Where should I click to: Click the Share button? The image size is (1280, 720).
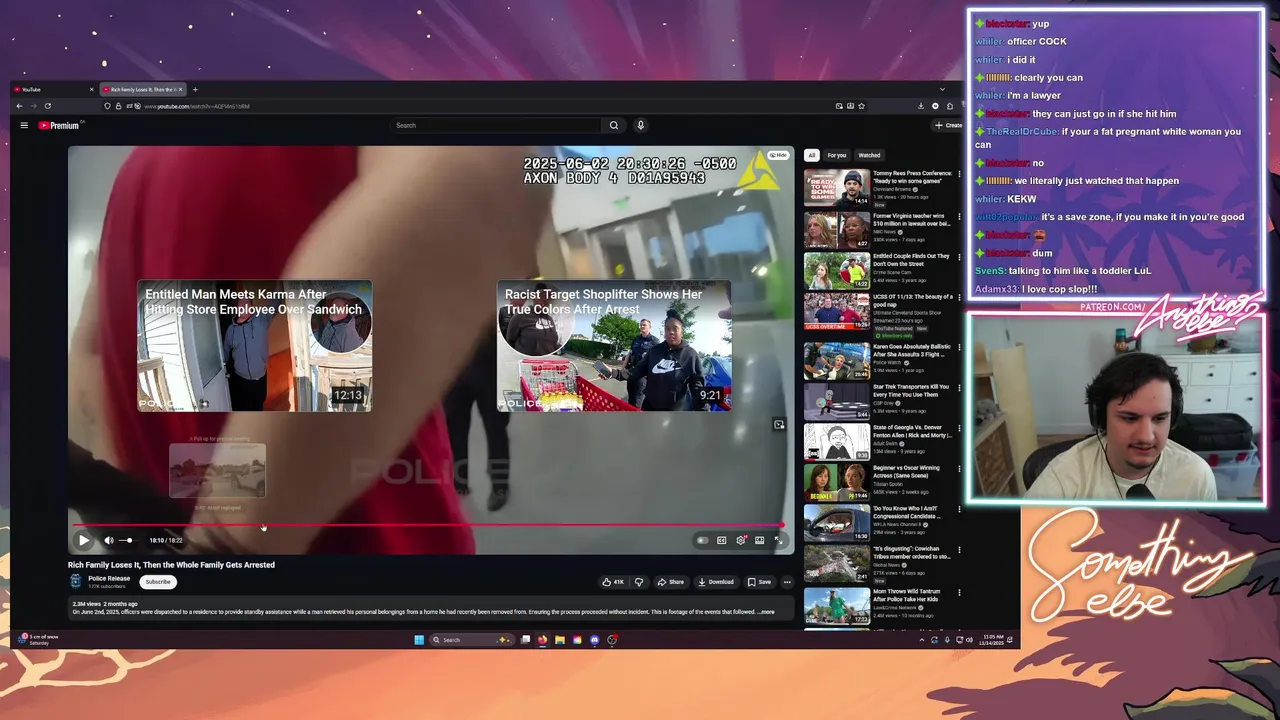671,582
